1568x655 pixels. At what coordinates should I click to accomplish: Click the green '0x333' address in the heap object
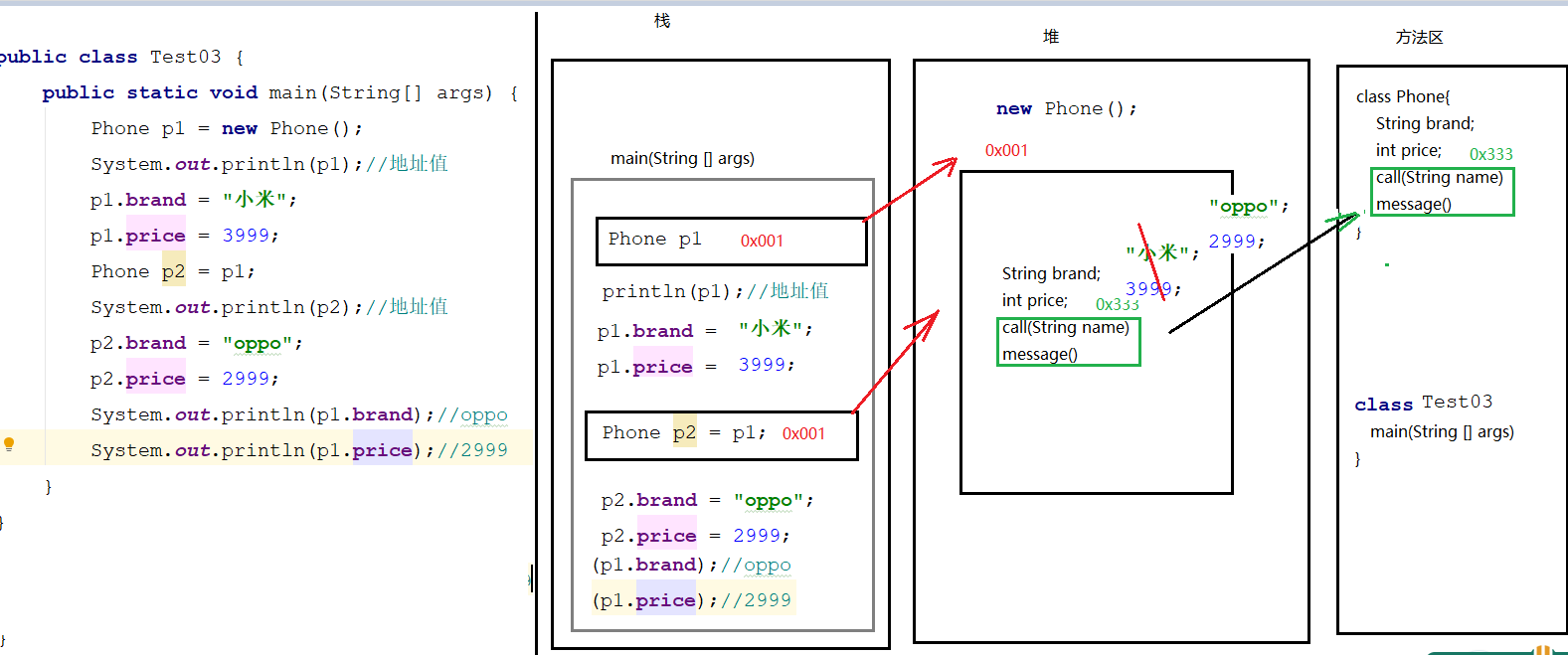point(1118,304)
